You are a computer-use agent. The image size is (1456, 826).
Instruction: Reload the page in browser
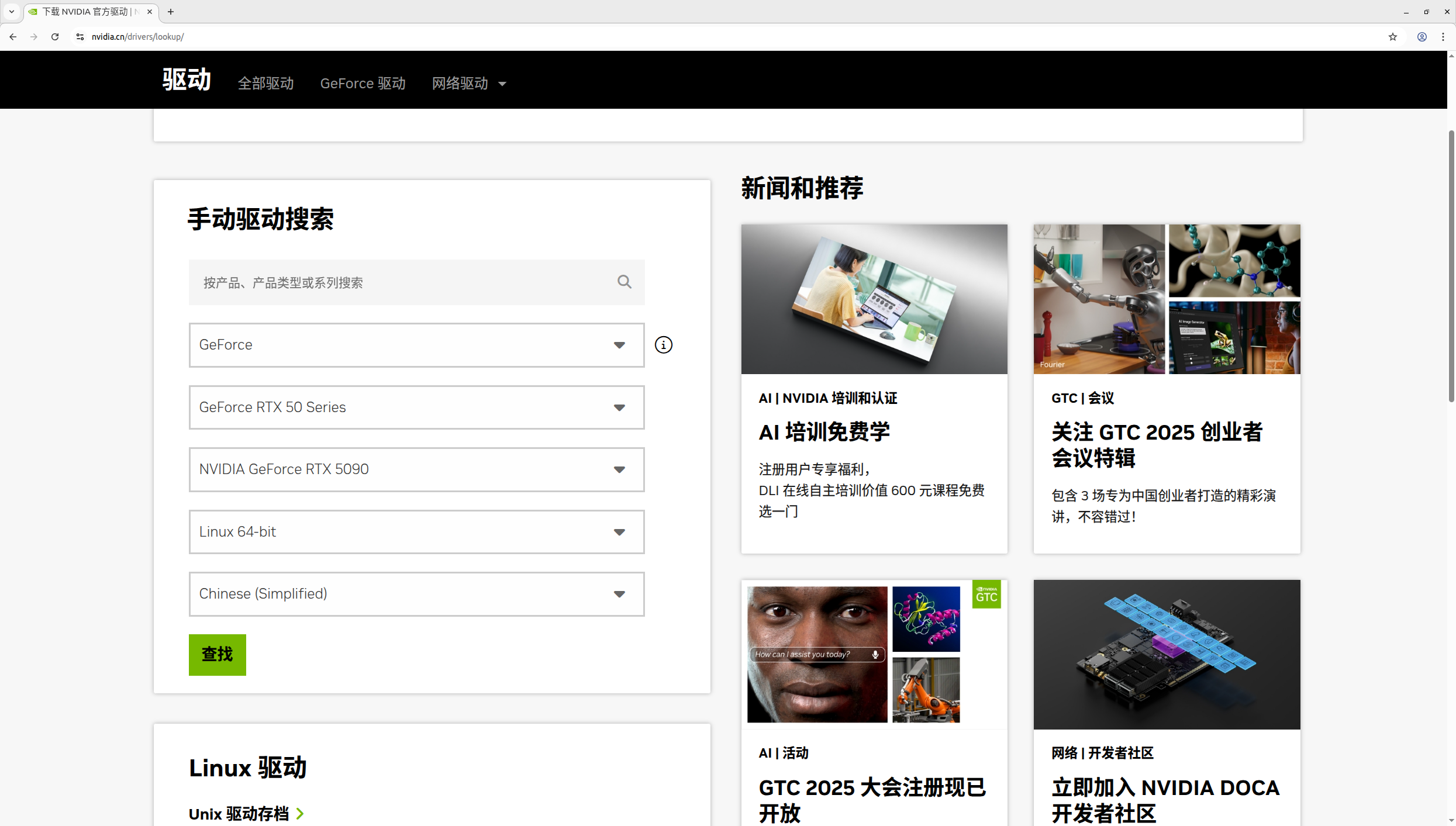[55, 37]
